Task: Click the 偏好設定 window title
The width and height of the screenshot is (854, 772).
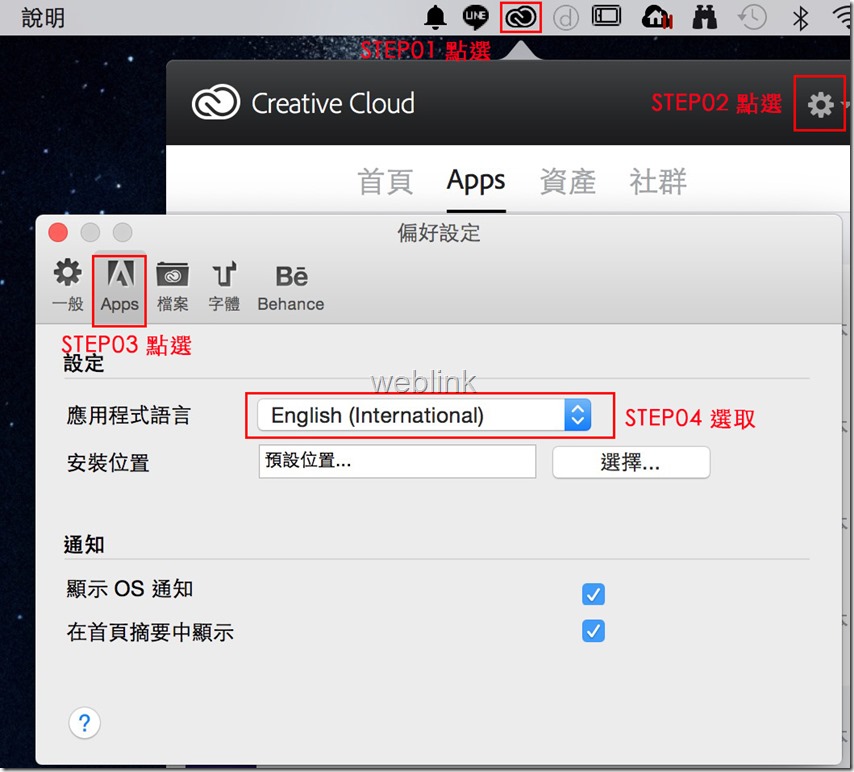Action: click(438, 233)
